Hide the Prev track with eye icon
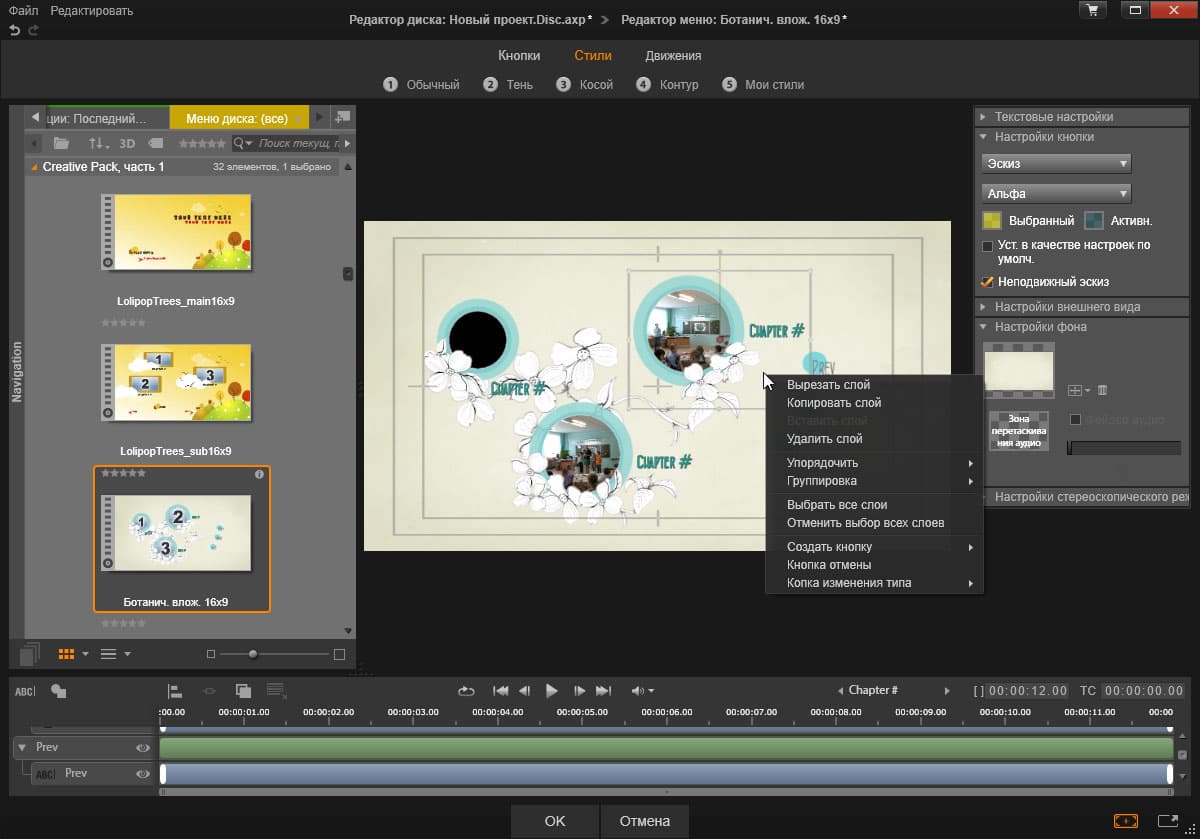 143,748
